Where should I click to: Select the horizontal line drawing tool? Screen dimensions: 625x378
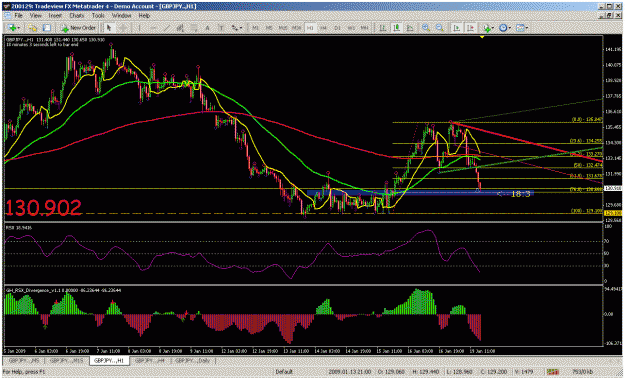click(153, 28)
